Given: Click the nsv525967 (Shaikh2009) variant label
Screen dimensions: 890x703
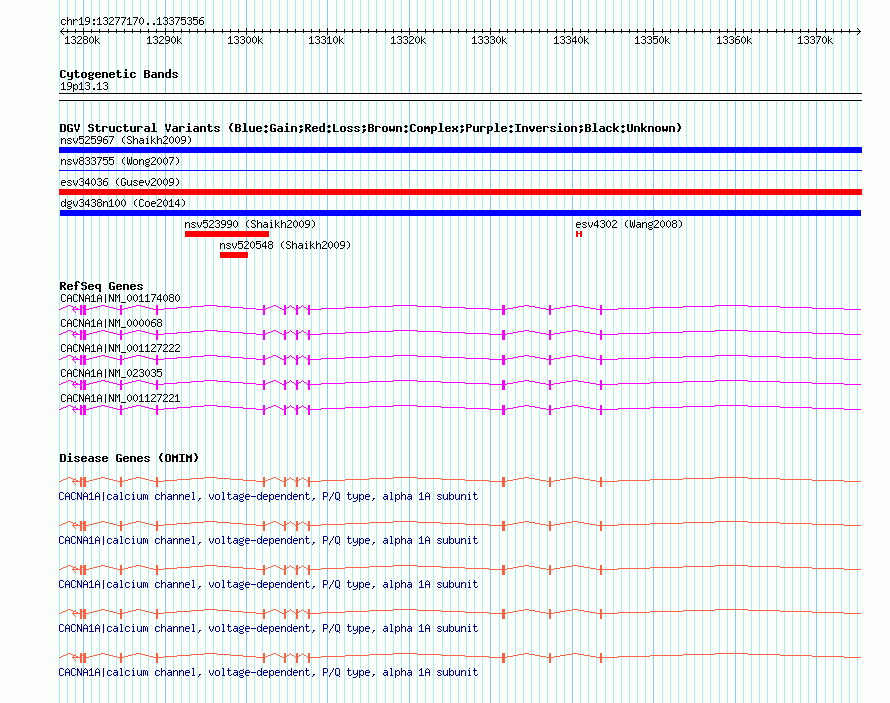Looking at the screenshot, I should 126,140.
